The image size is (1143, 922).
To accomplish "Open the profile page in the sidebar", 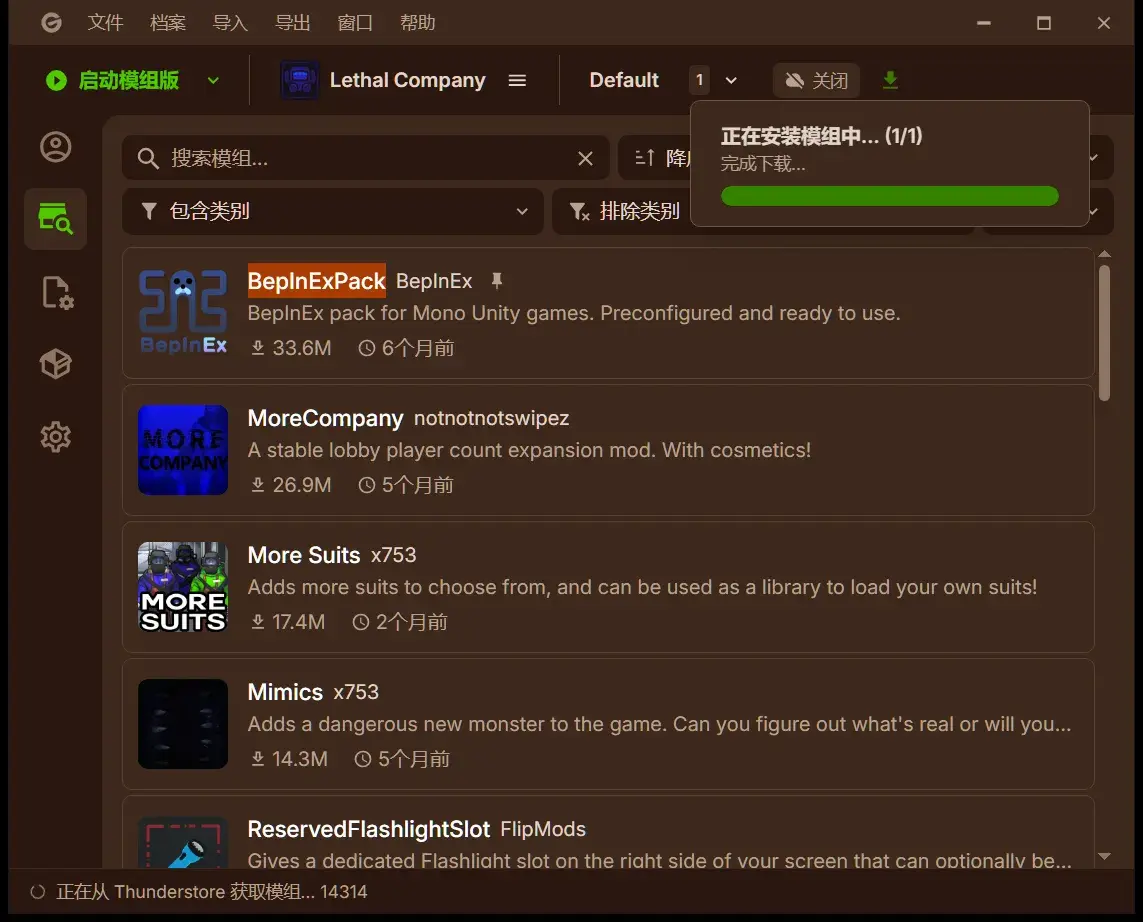I will (x=55, y=146).
